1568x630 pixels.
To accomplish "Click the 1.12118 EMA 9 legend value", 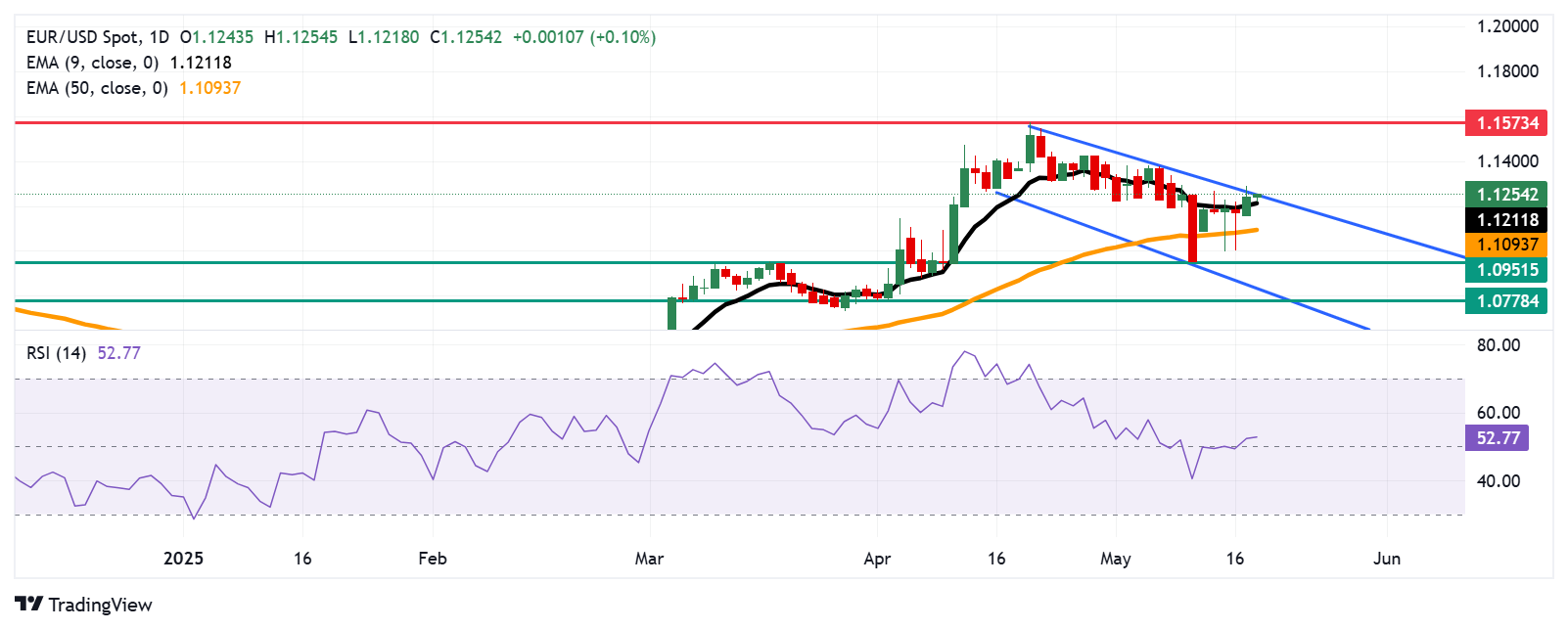I will (x=201, y=63).
